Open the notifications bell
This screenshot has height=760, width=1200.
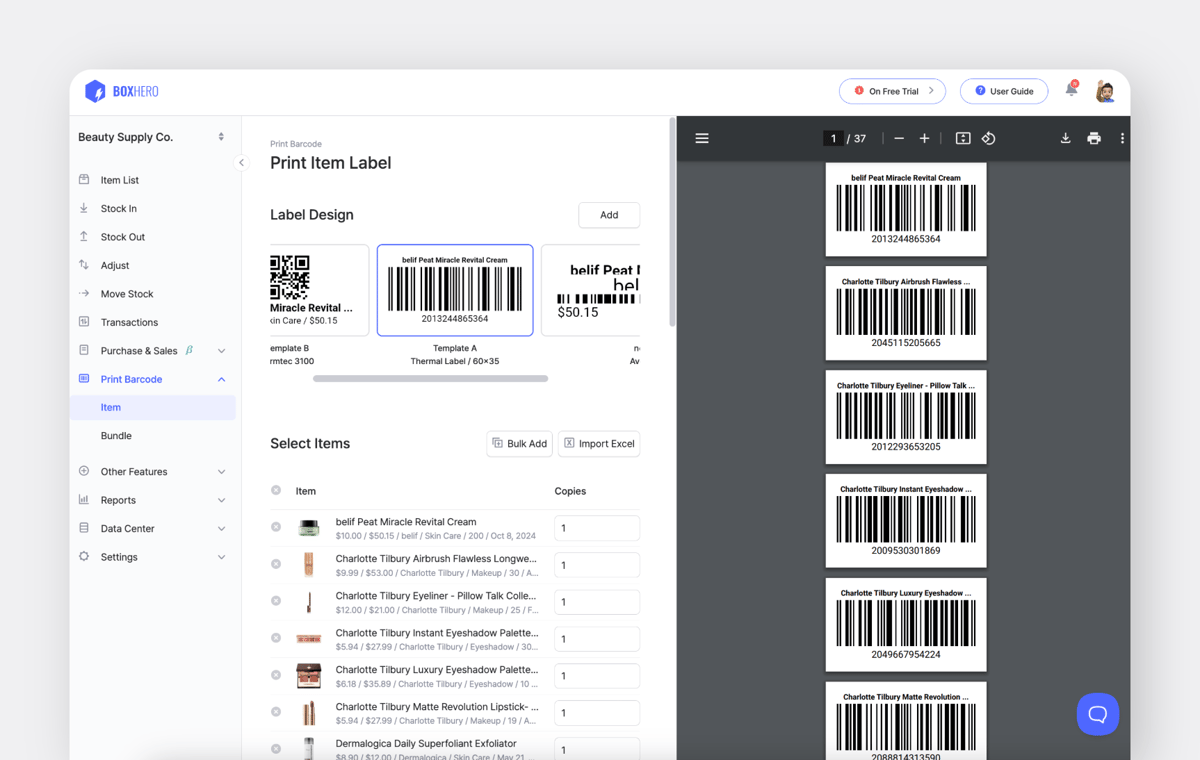1071,90
